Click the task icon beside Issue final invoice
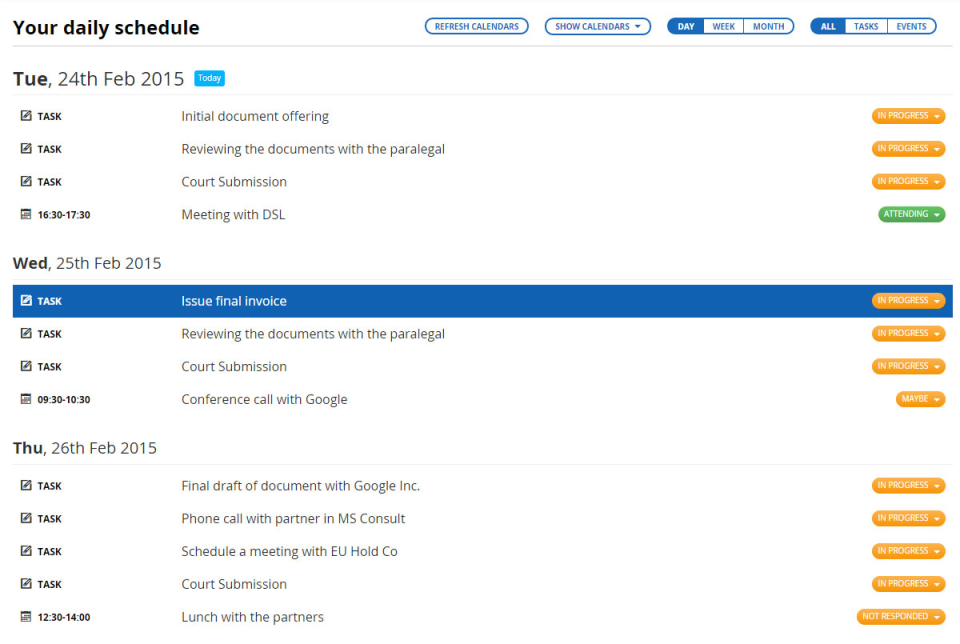 point(25,300)
